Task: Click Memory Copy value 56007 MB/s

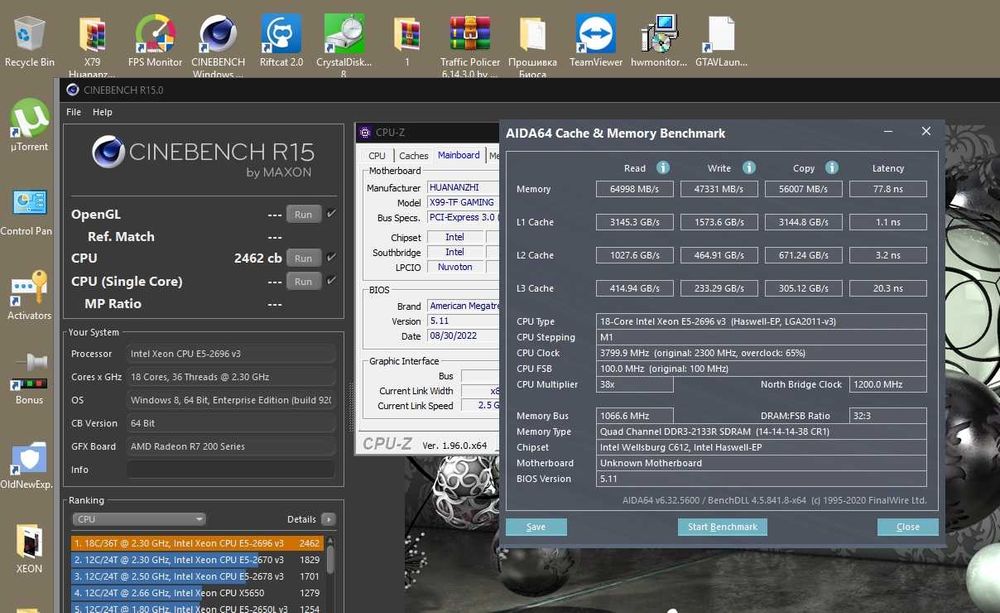Action: coord(803,189)
